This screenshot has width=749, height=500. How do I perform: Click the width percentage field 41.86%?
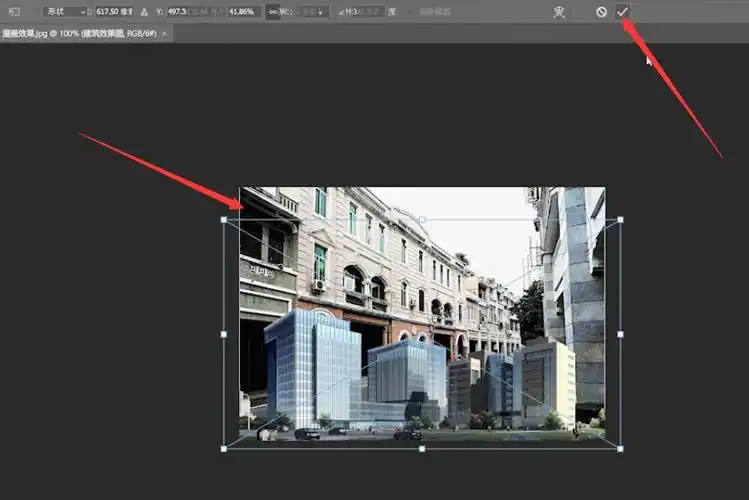pyautogui.click(x=243, y=11)
